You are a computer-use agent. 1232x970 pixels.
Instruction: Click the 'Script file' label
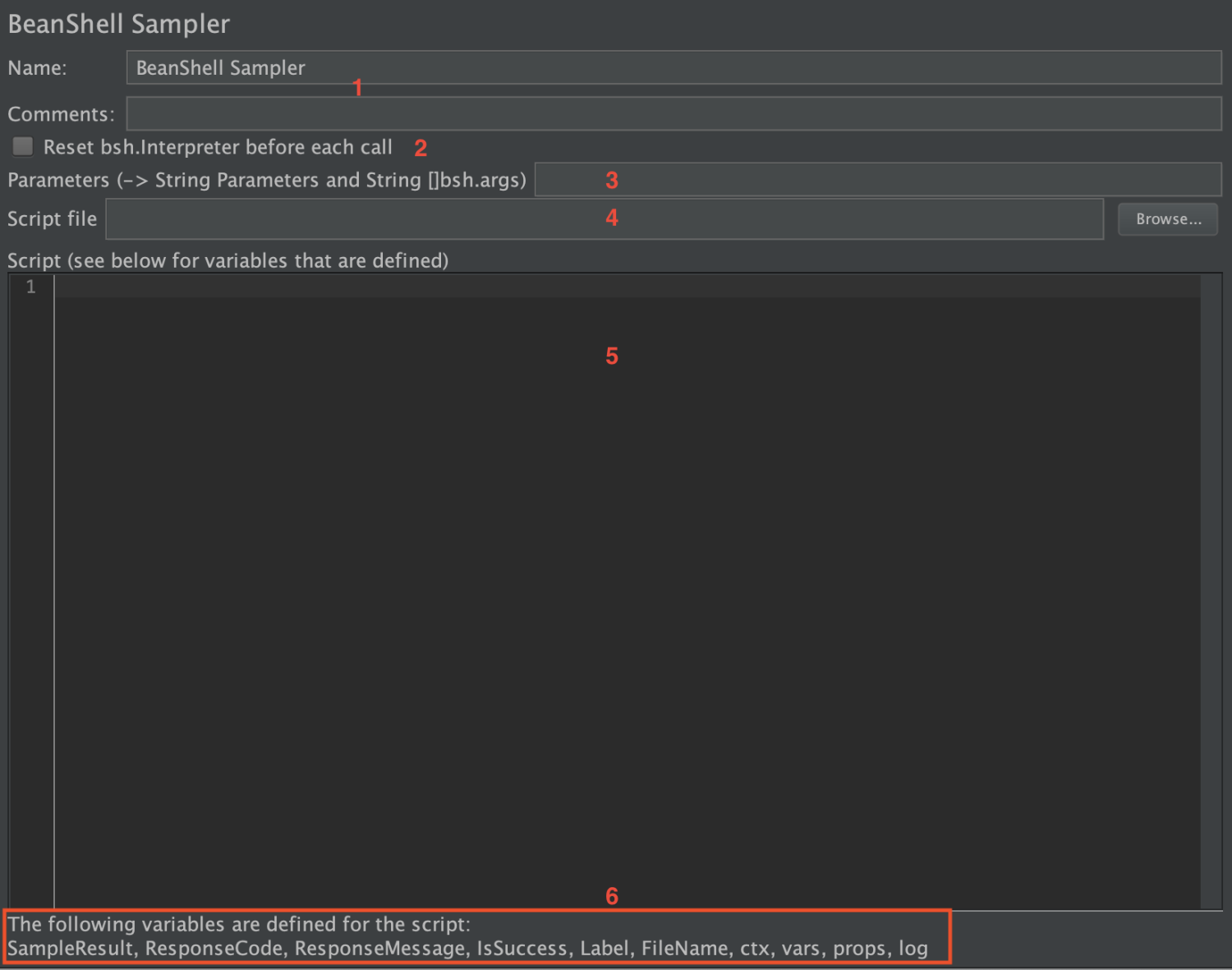pyautogui.click(x=52, y=219)
